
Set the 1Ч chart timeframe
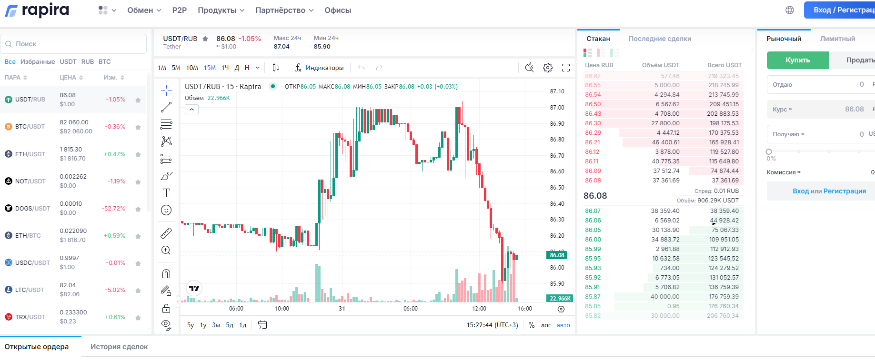pos(225,67)
